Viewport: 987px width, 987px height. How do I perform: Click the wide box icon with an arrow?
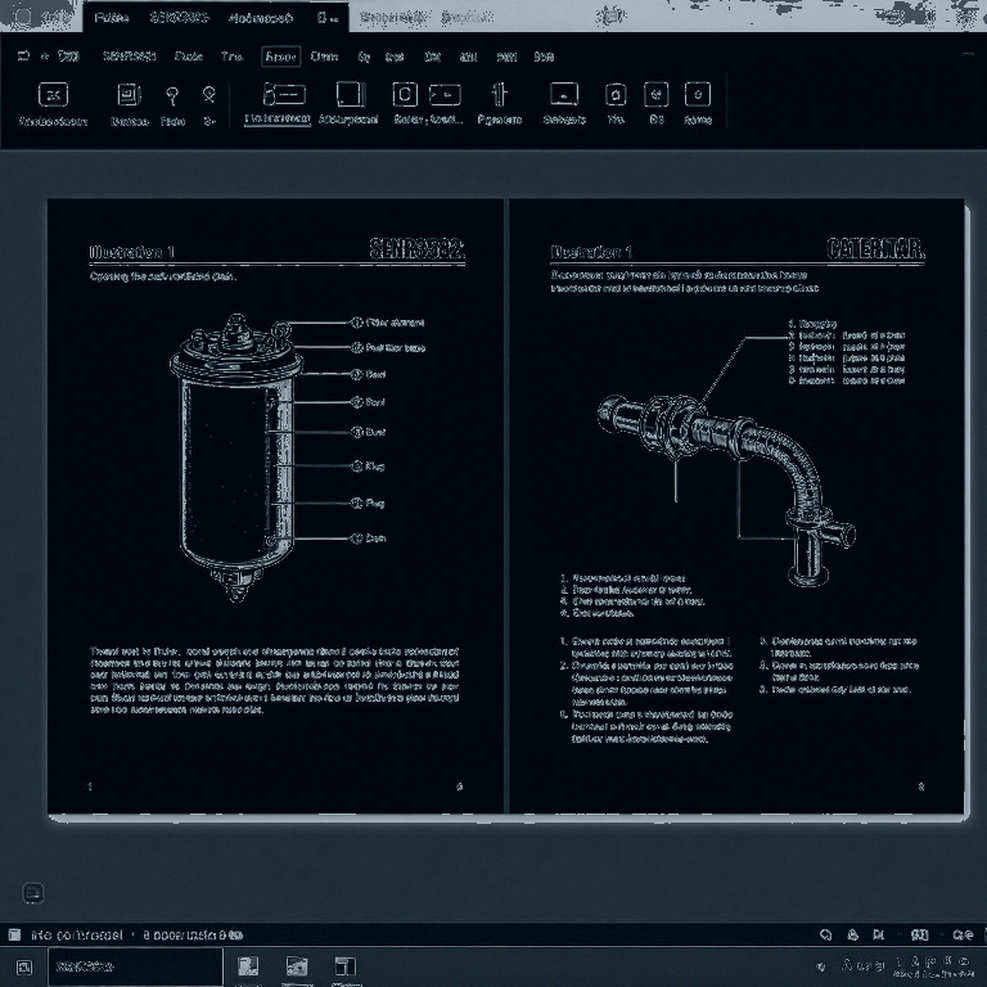[x=445, y=95]
